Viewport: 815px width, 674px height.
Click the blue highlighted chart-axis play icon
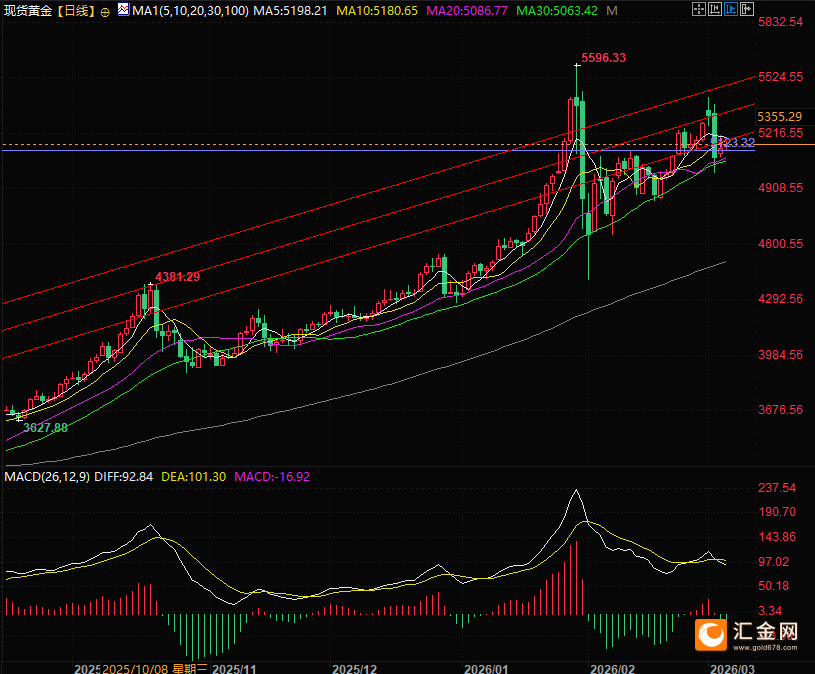[731, 9]
